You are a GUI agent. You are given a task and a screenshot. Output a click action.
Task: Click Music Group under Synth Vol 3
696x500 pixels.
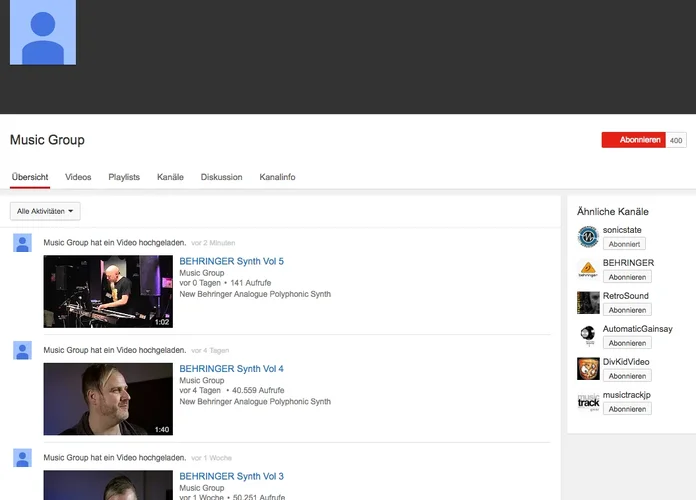pyautogui.click(x=202, y=488)
